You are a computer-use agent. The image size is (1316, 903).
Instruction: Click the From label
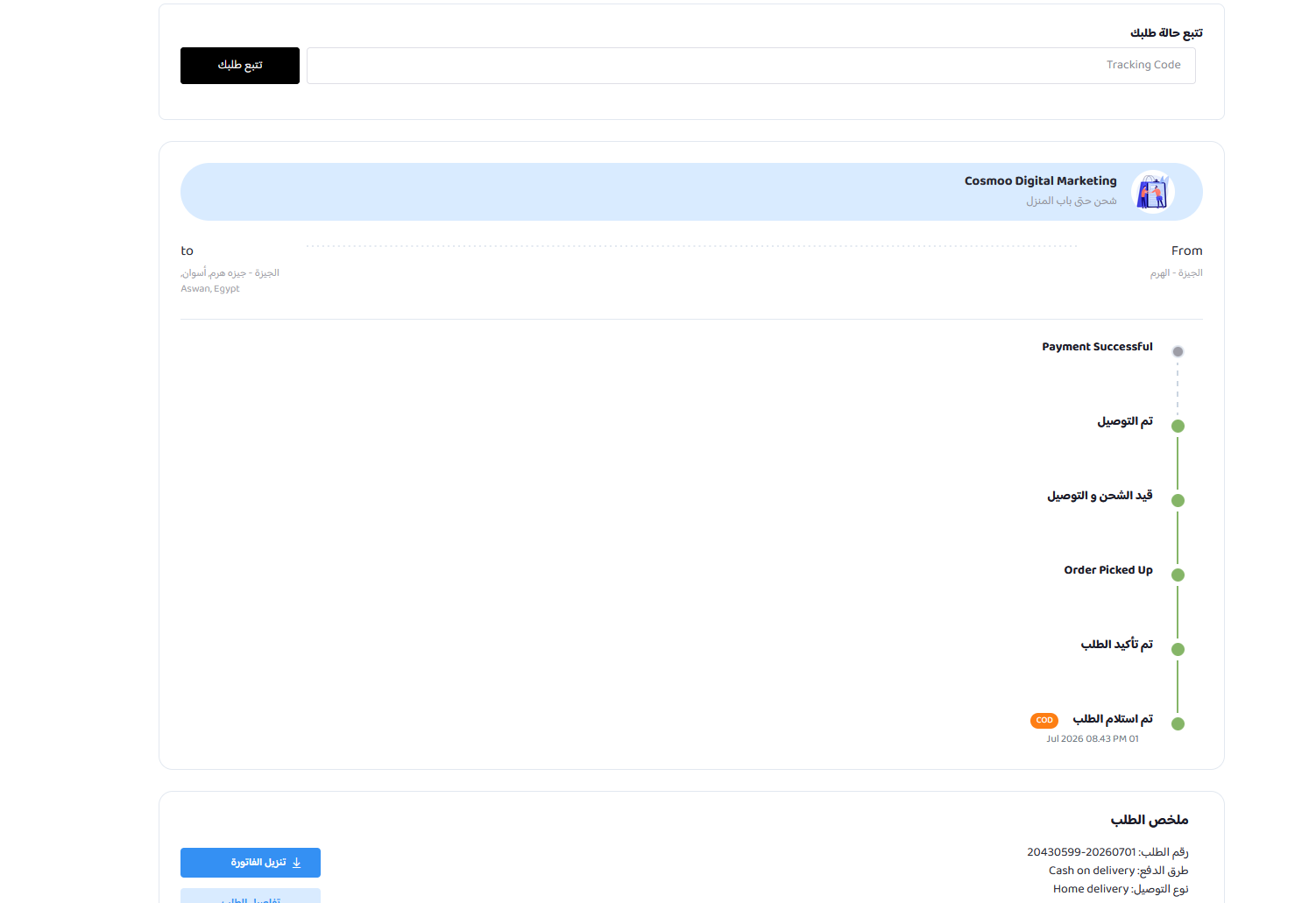tap(1187, 250)
